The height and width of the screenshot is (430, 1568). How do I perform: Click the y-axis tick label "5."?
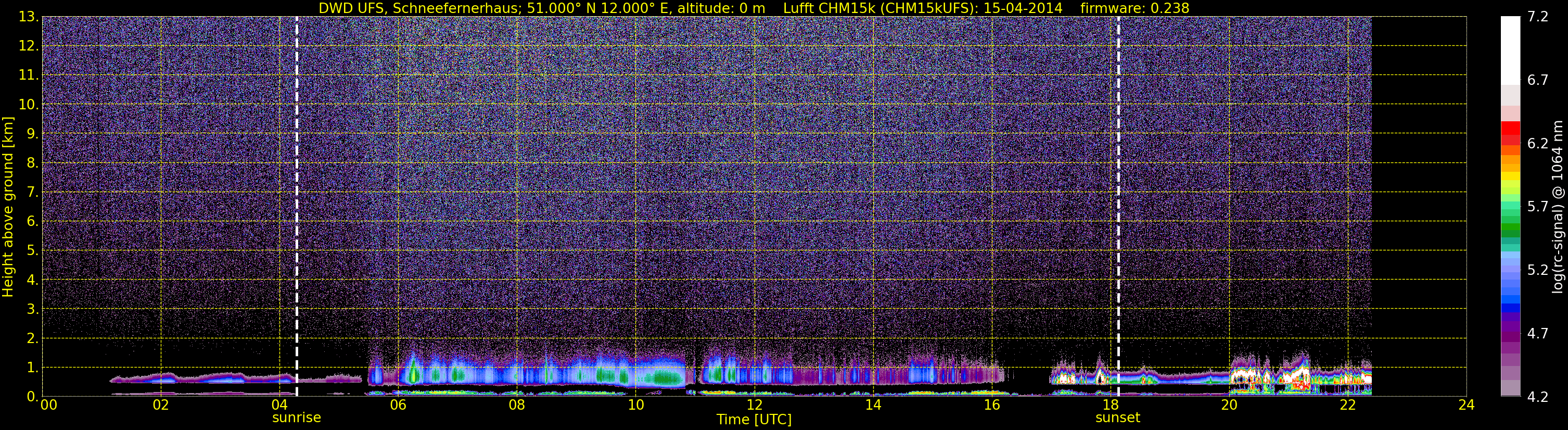coord(33,250)
